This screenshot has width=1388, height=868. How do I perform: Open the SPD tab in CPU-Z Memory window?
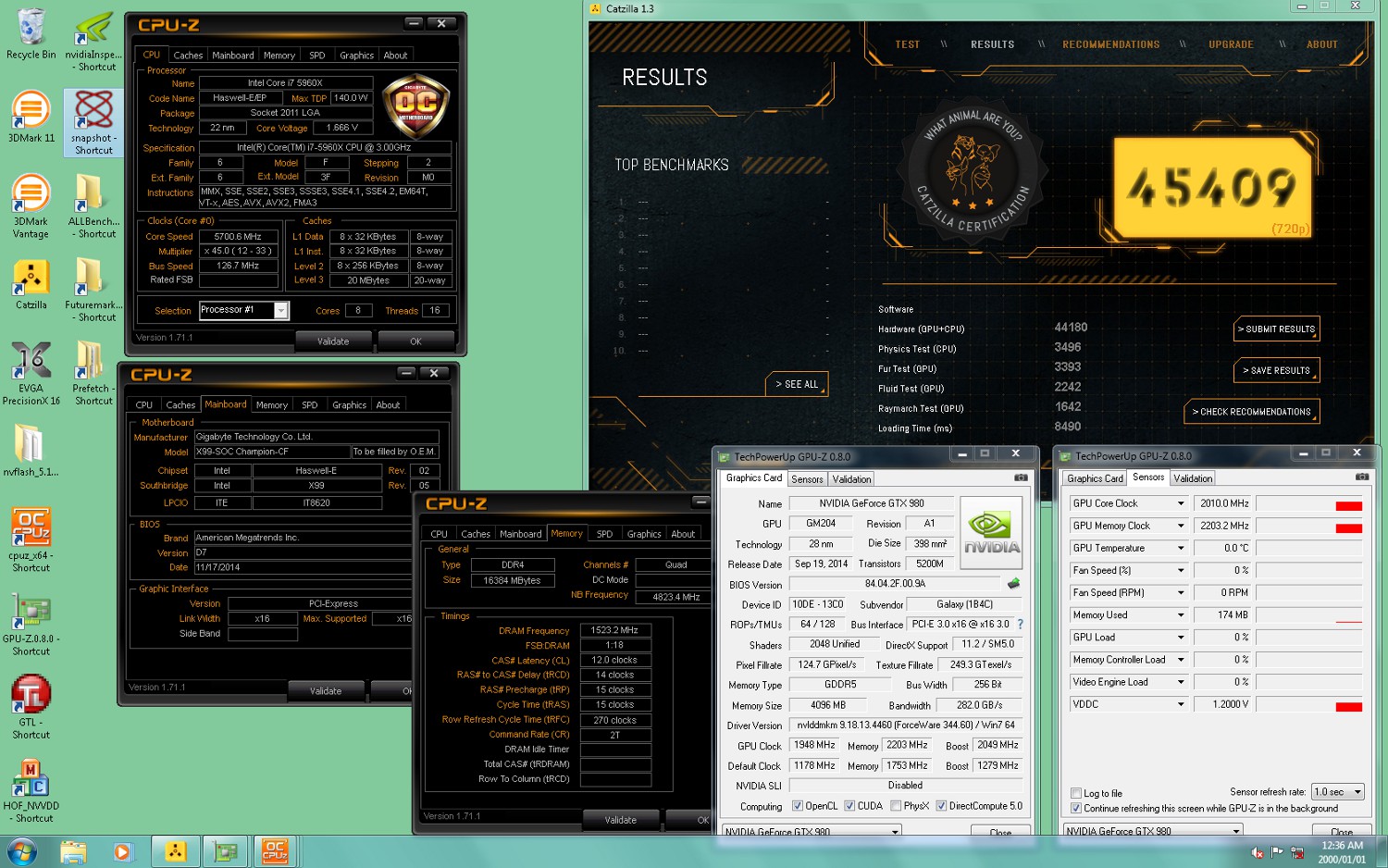604,534
